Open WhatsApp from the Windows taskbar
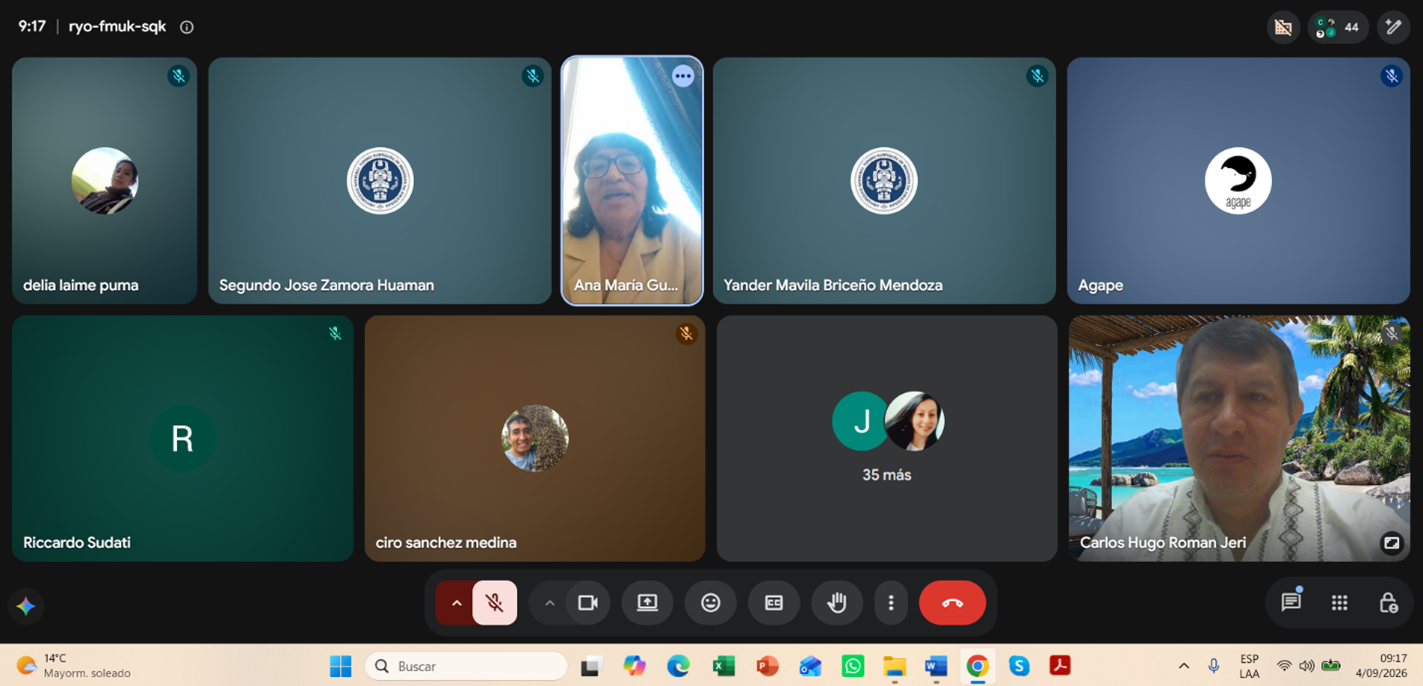This screenshot has height=686, width=1423. (853, 666)
